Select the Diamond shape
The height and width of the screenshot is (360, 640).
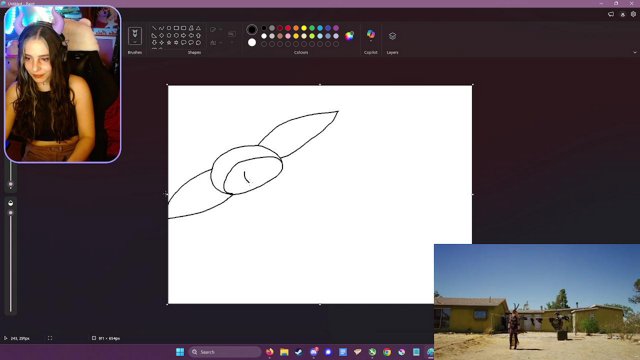coord(162,36)
